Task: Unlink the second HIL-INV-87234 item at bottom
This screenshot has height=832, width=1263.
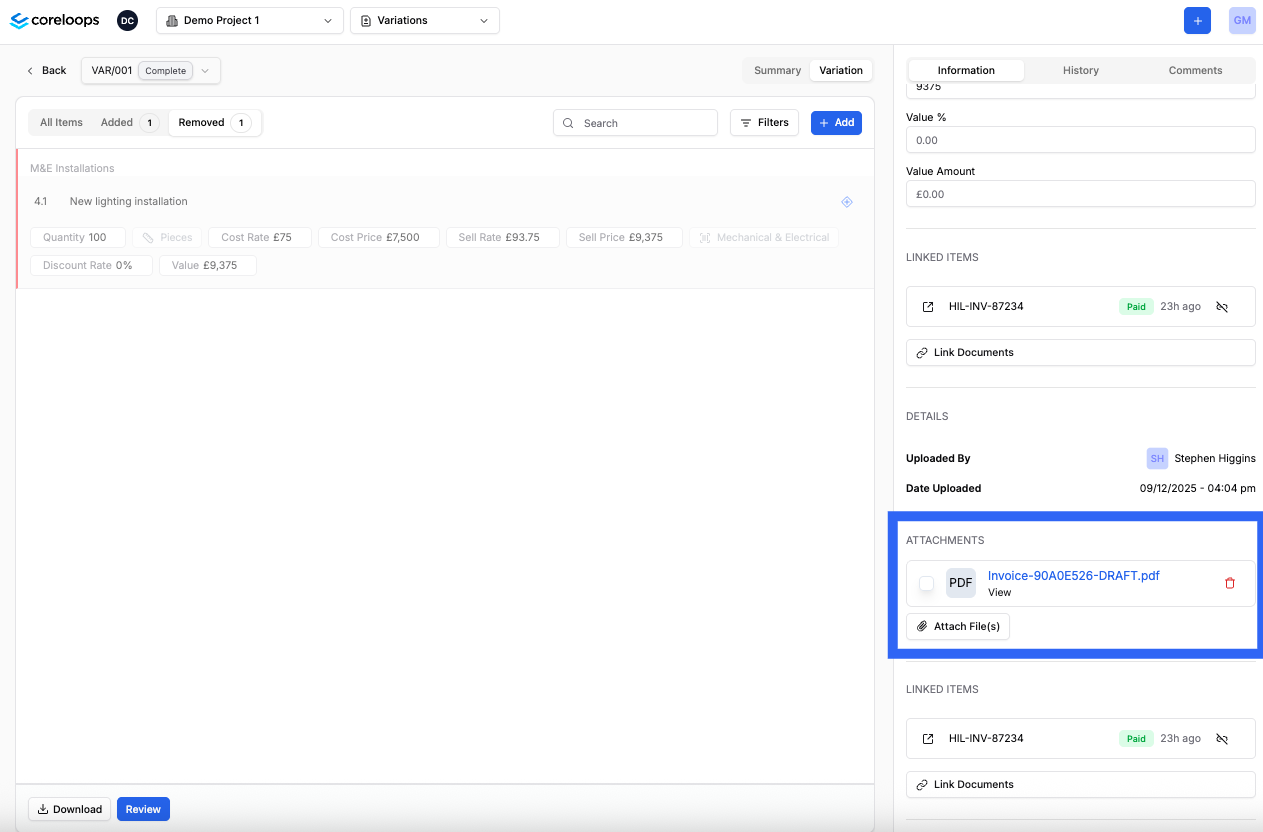Action: pos(1222,739)
